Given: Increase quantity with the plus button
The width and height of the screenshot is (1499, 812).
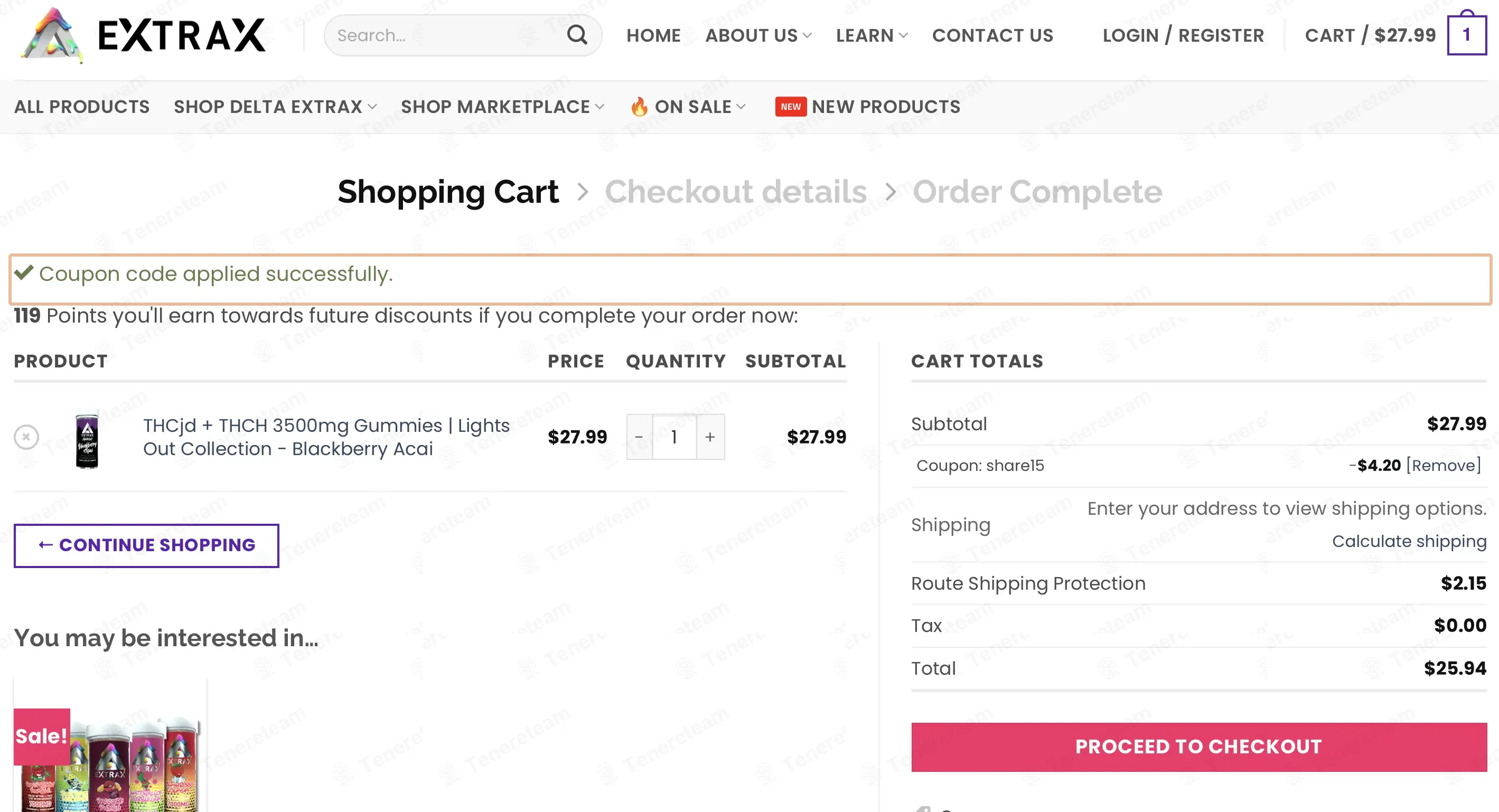Looking at the screenshot, I should [710, 437].
